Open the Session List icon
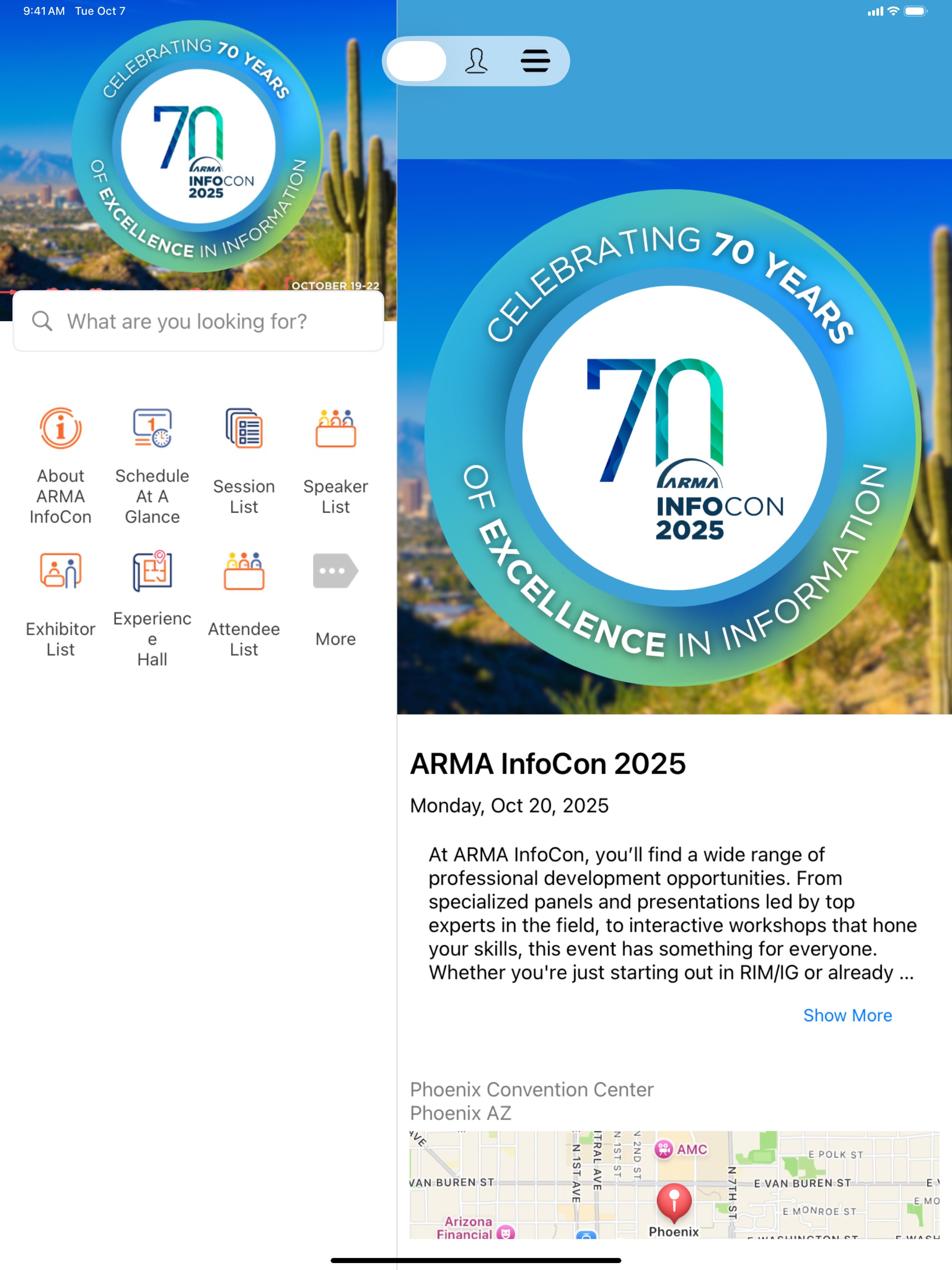 click(x=244, y=428)
